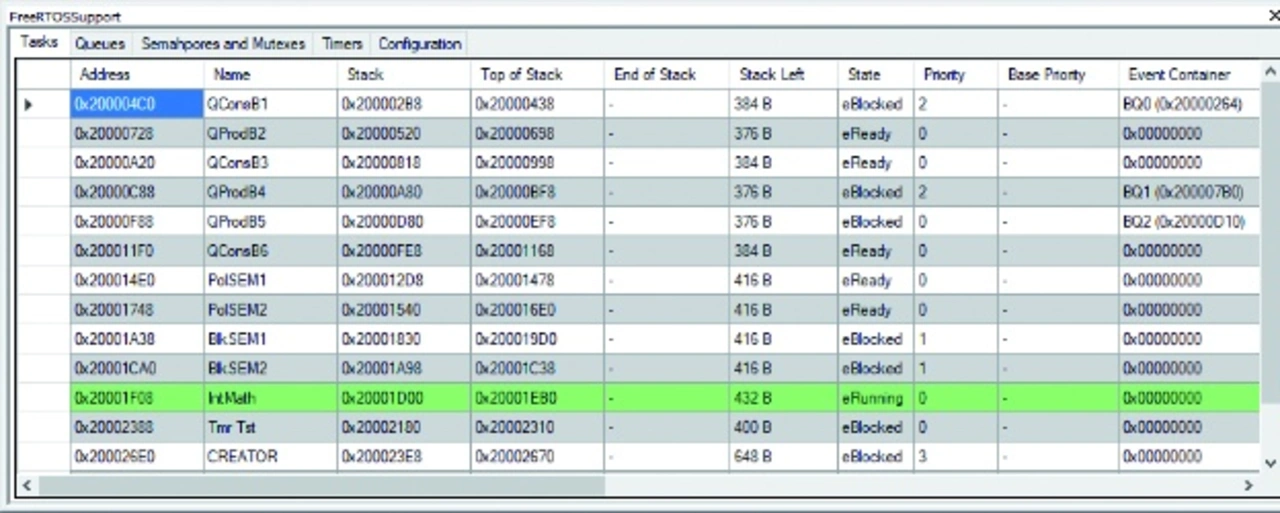Sort by Stack Left column header
The height and width of the screenshot is (513, 1280).
772,74
